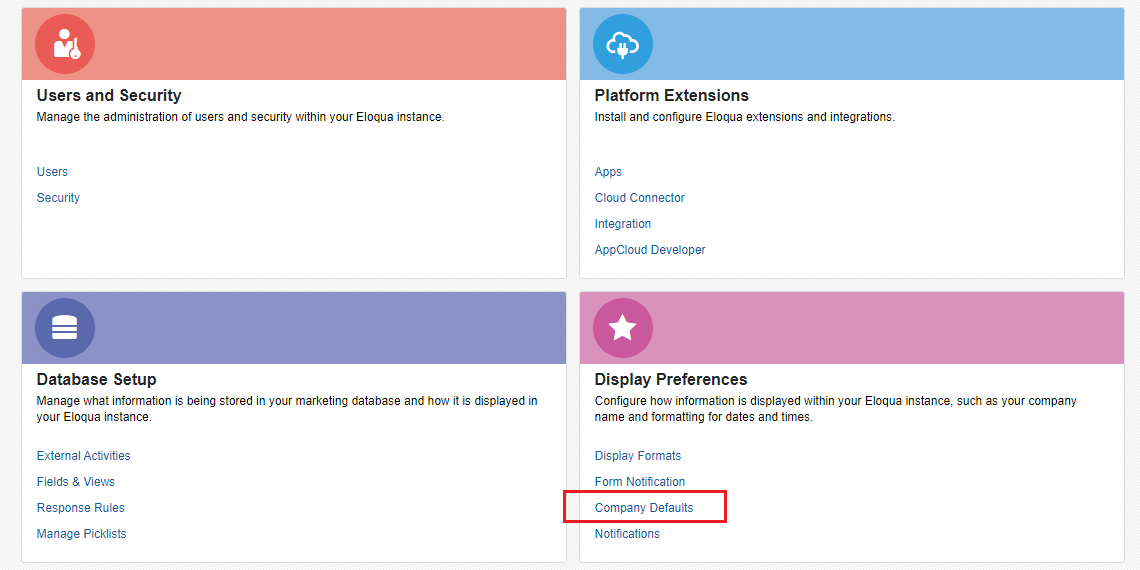Viewport: 1140px width, 570px height.
Task: Open Notifications link under Display Preferences
Action: [627, 534]
